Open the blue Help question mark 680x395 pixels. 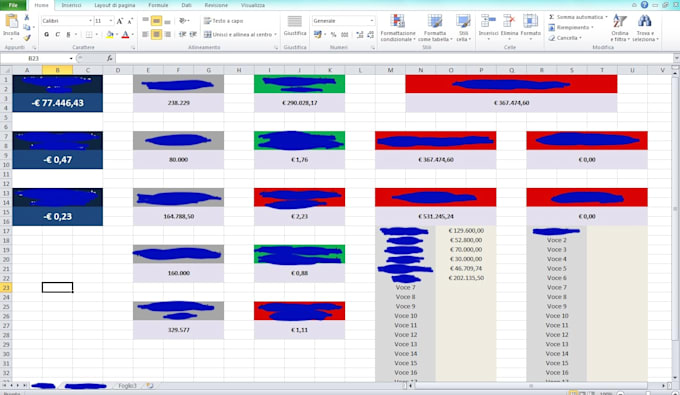(x=644, y=5)
